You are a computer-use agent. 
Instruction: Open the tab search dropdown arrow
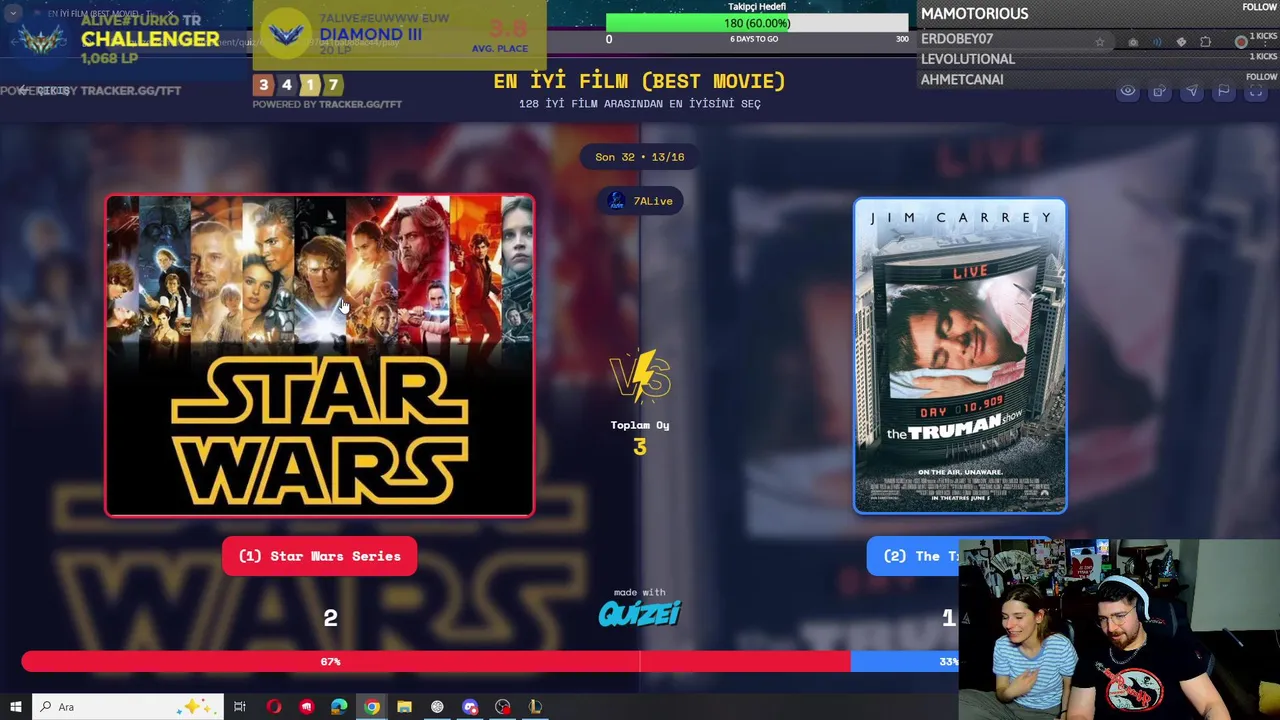point(13,13)
